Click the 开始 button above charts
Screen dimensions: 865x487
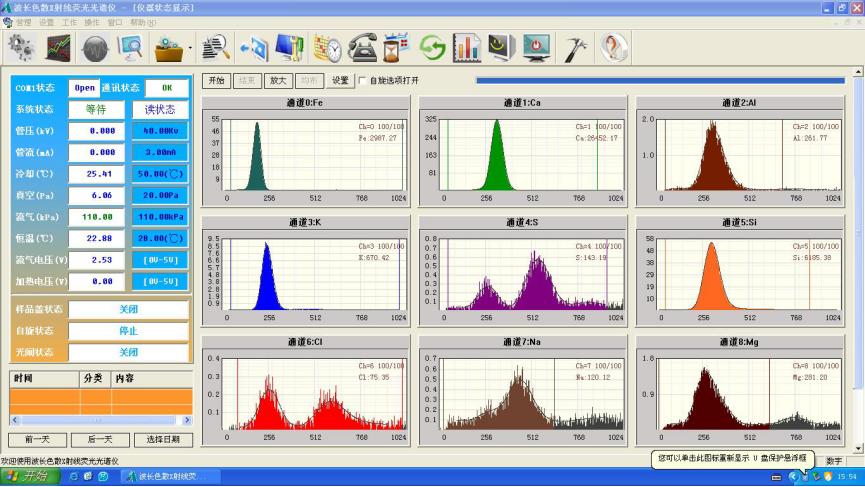coord(216,81)
